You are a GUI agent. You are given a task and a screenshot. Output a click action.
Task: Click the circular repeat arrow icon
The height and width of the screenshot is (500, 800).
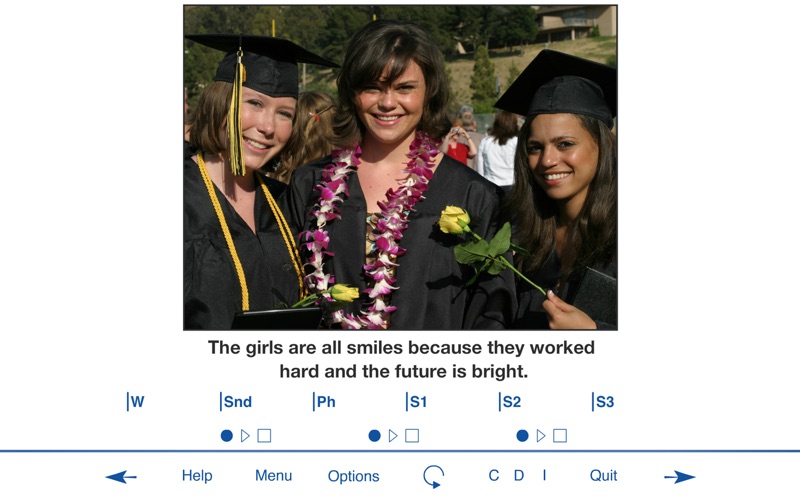coord(433,477)
